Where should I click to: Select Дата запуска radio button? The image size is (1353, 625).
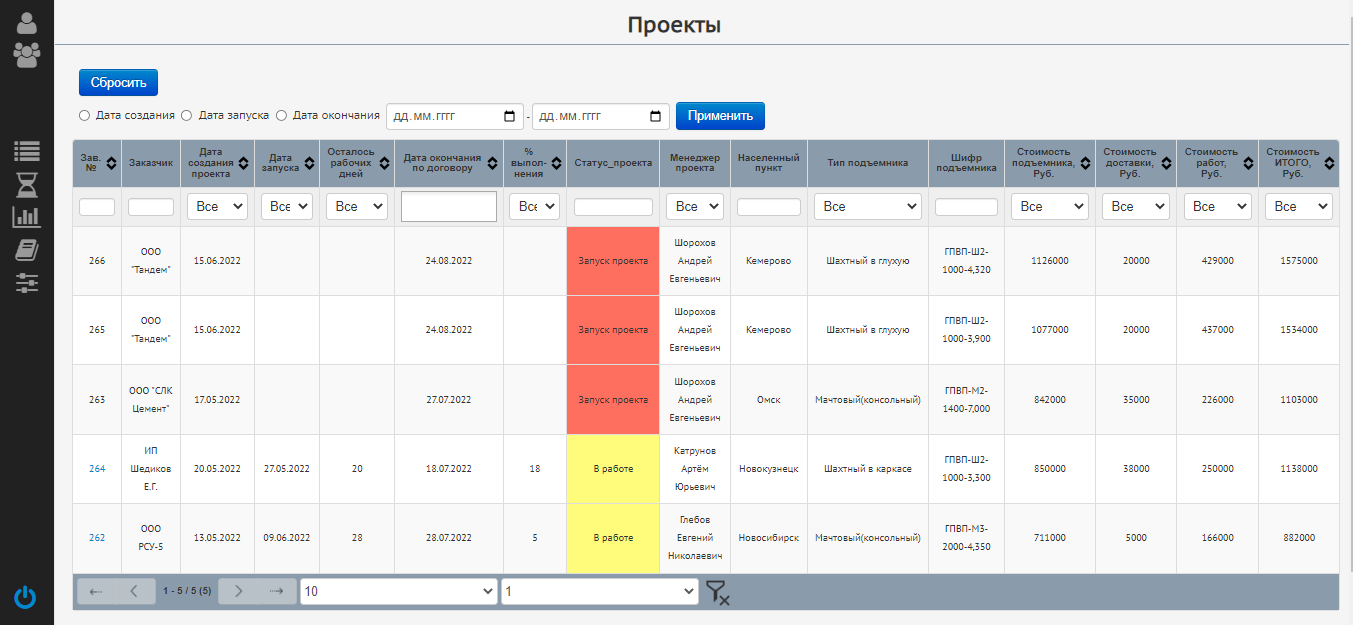tap(186, 116)
